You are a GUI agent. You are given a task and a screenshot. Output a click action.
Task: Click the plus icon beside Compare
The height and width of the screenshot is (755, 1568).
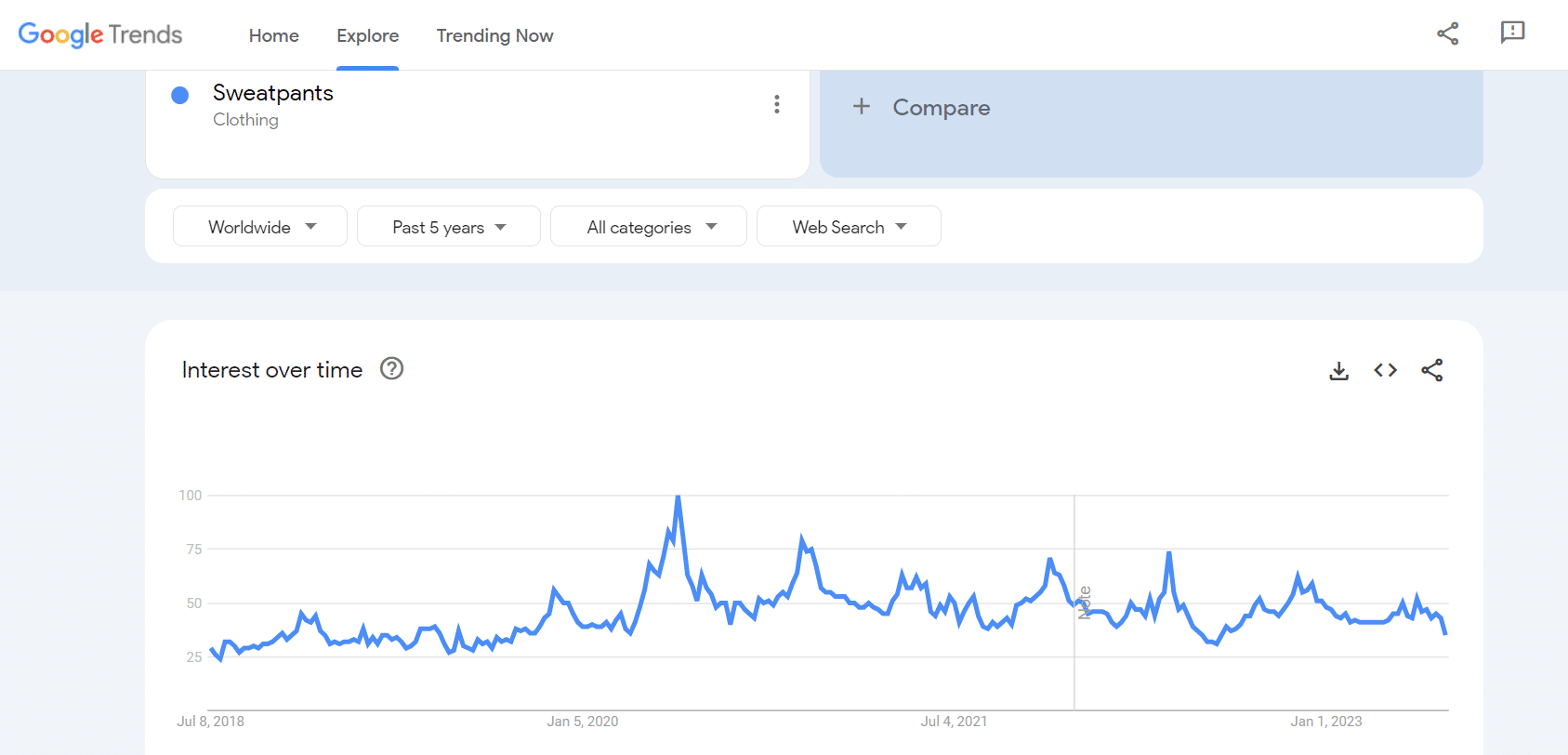coord(862,107)
